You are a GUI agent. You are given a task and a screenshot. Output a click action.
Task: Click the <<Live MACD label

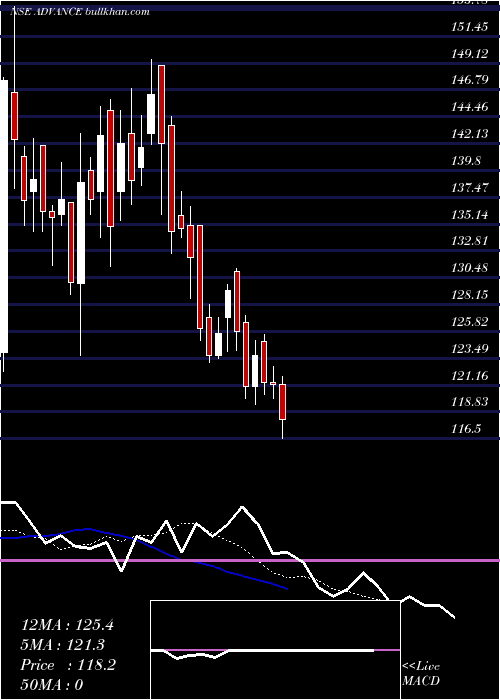click(421, 674)
